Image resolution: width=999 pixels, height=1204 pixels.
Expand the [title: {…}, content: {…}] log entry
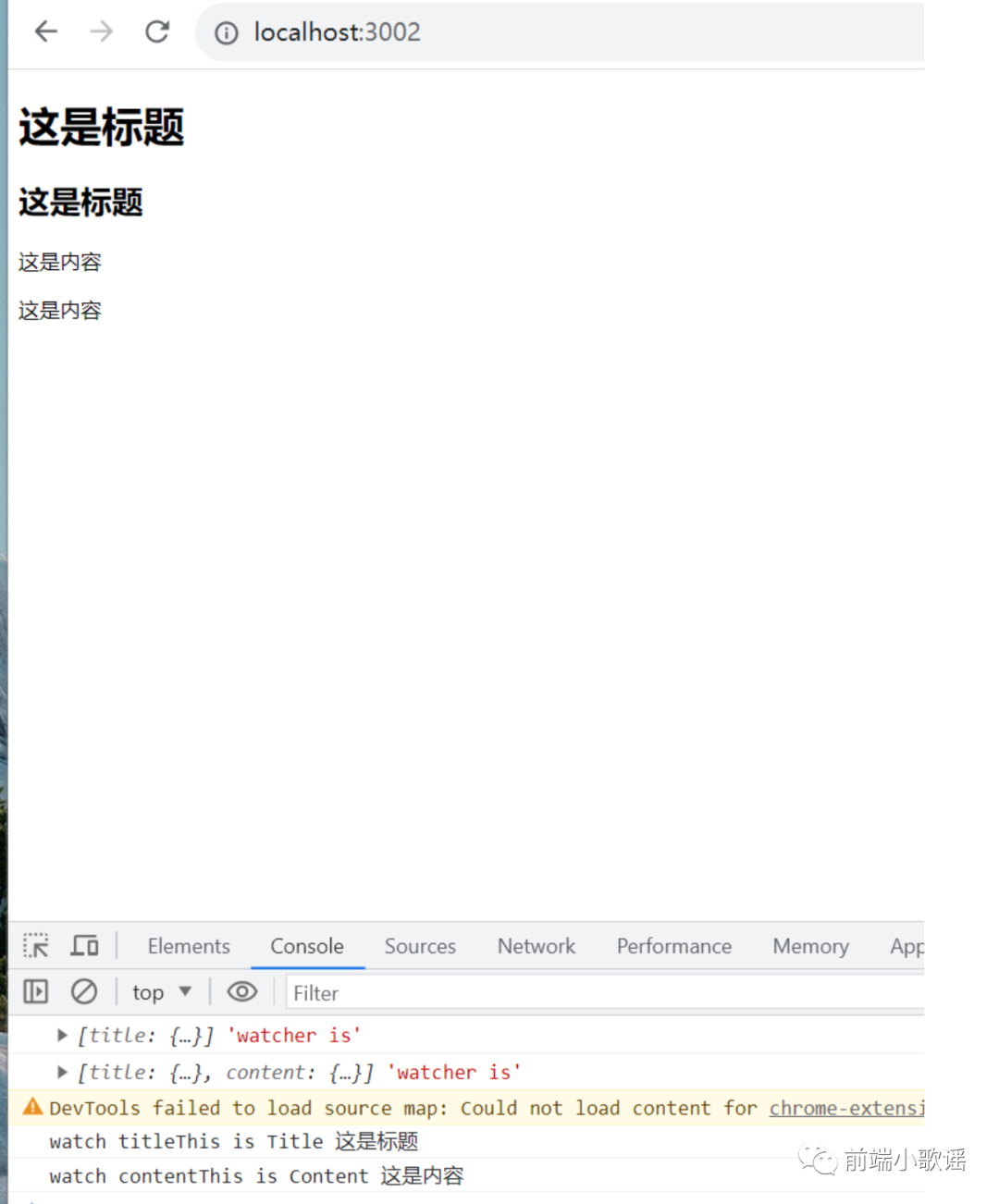(62, 1072)
